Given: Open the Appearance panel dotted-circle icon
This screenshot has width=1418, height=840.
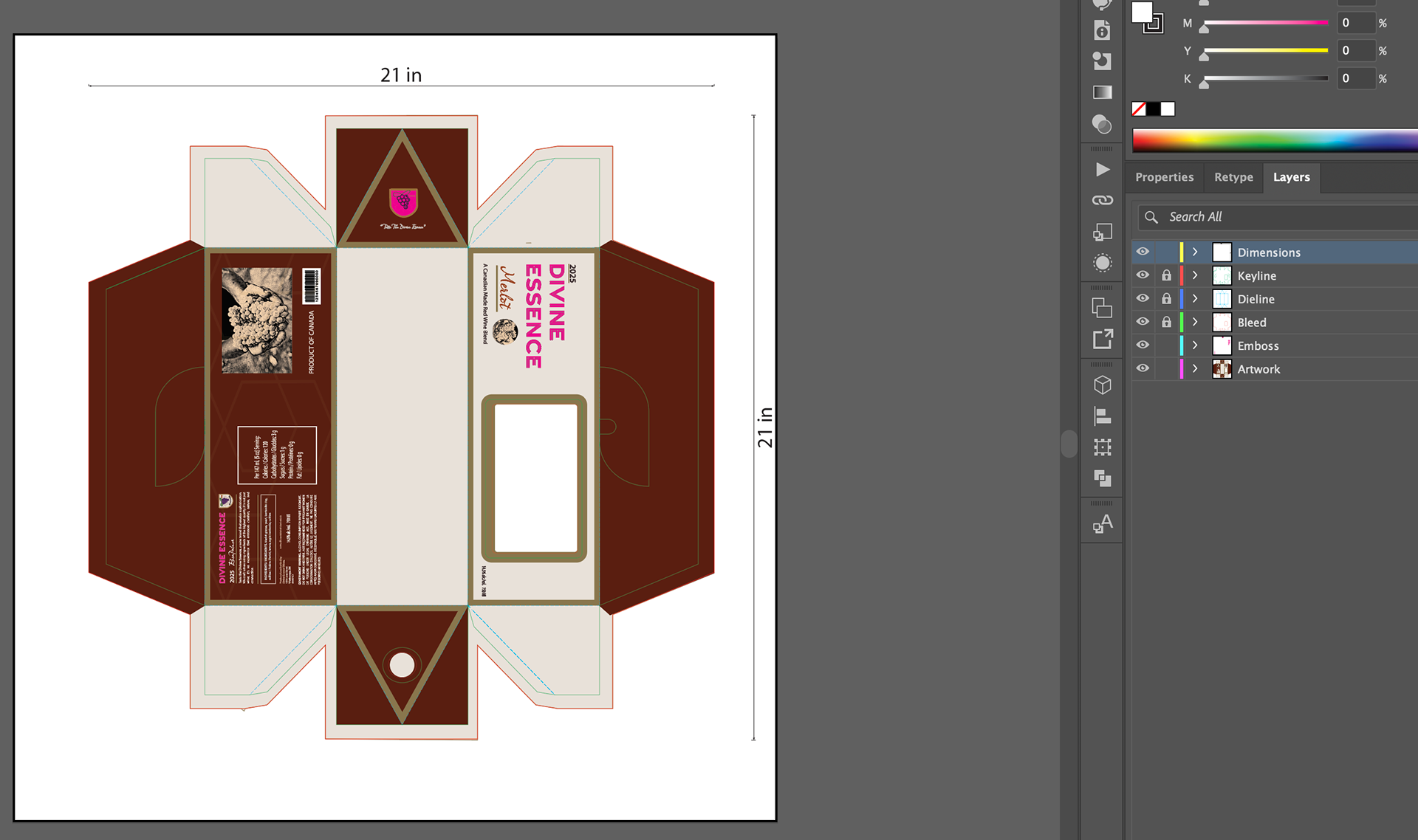Looking at the screenshot, I should coord(1102,263).
